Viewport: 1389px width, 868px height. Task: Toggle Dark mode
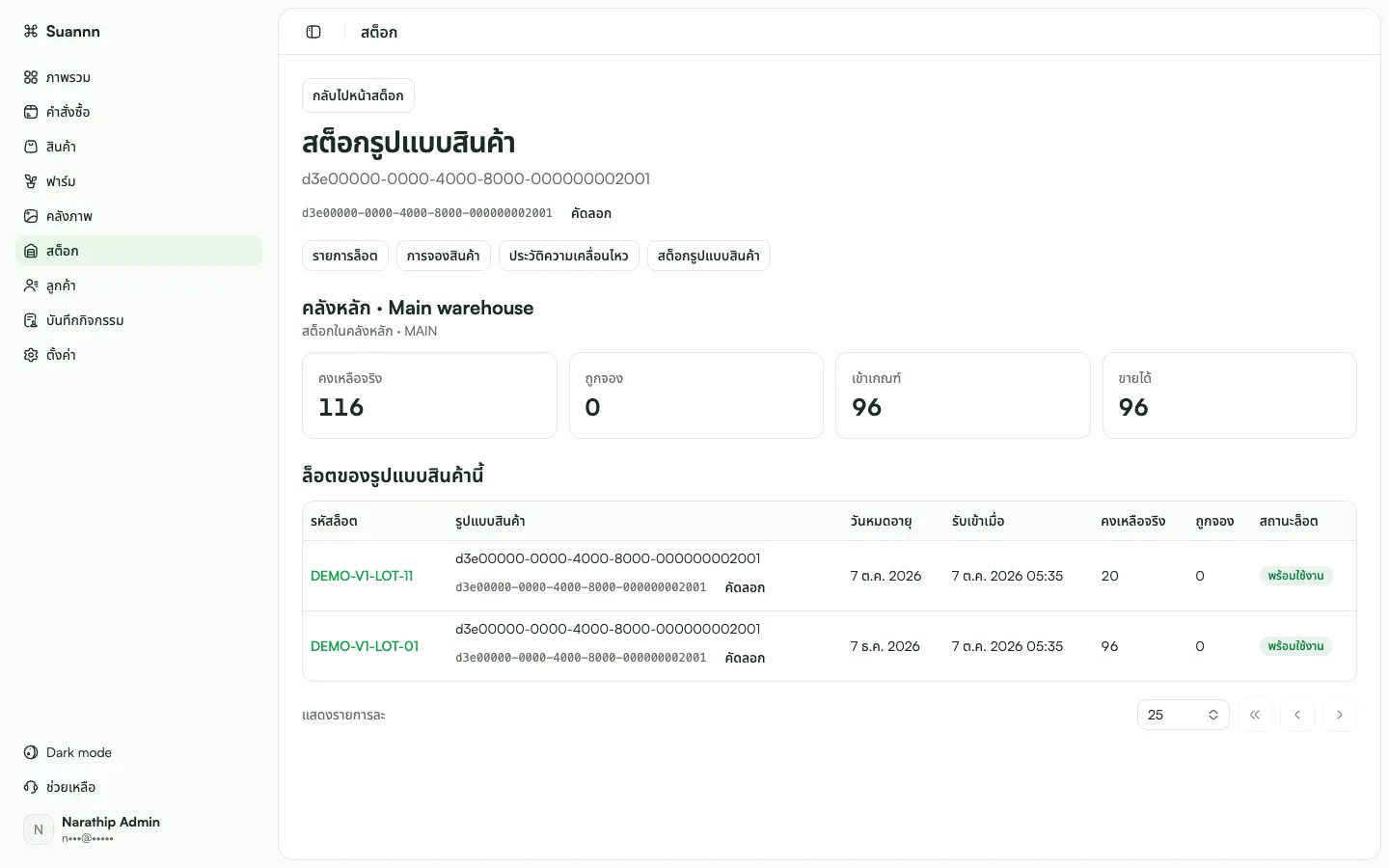139,752
